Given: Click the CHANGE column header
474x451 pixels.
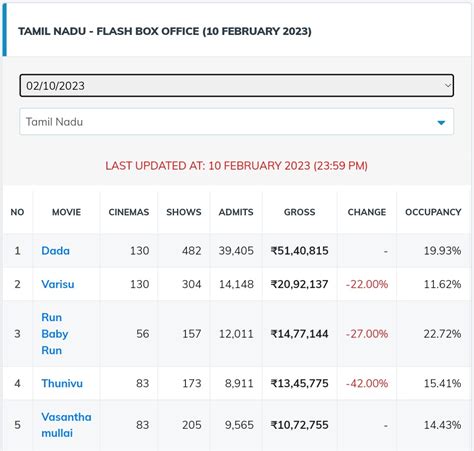Looking at the screenshot, I should click(x=367, y=212).
